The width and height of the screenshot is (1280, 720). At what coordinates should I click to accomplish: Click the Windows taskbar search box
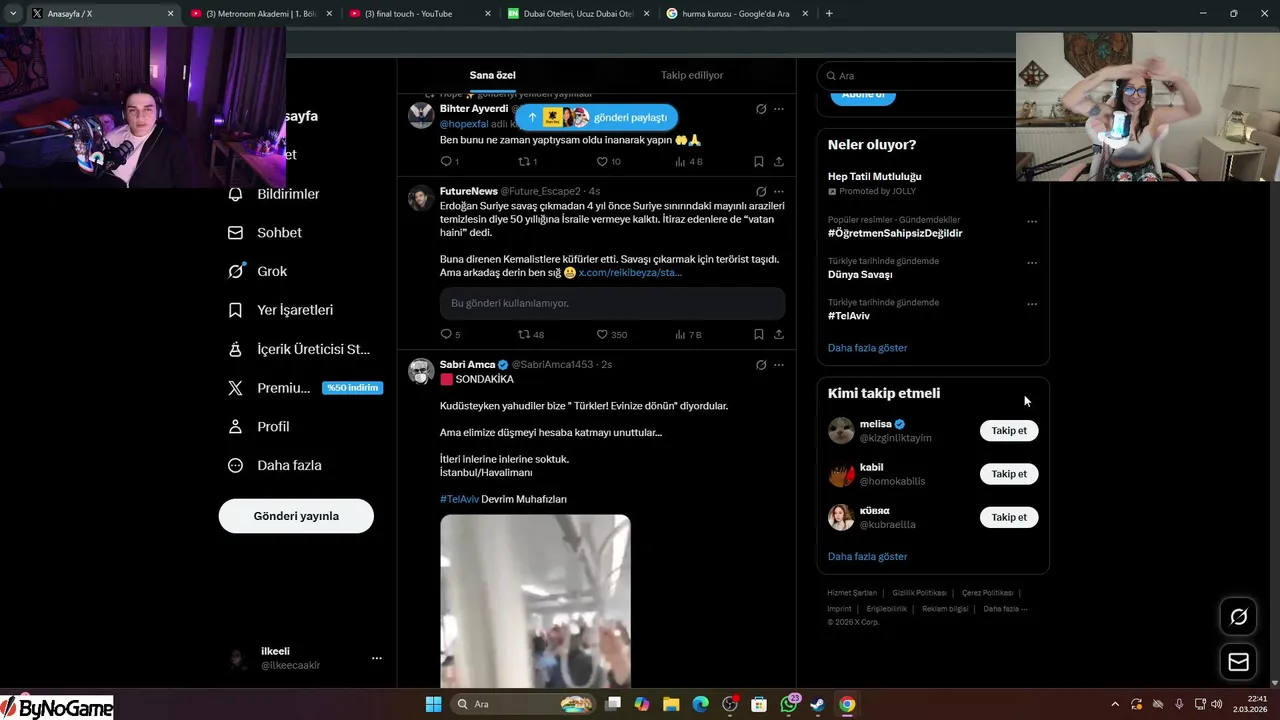coord(523,704)
